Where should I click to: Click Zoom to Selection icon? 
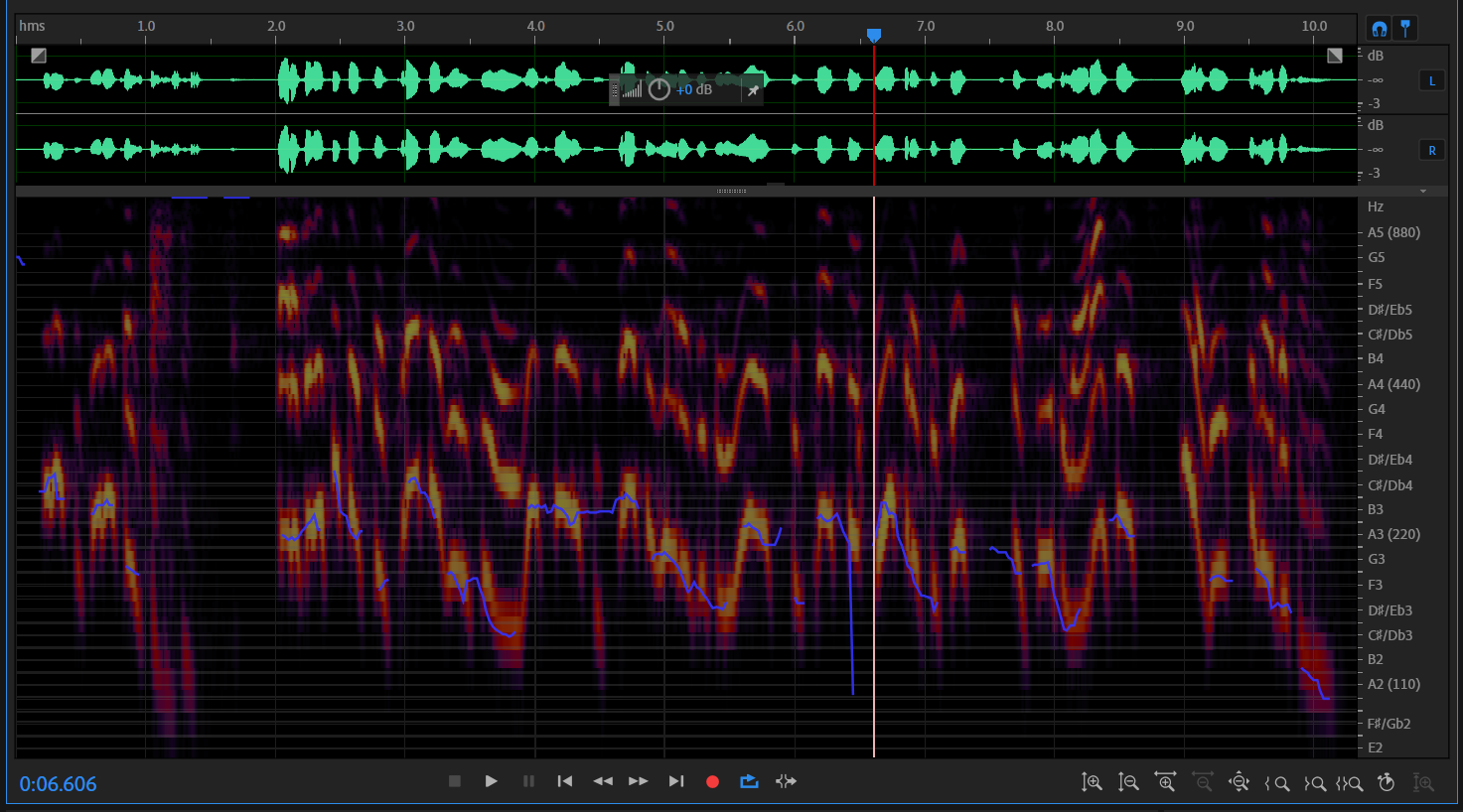(1349, 783)
